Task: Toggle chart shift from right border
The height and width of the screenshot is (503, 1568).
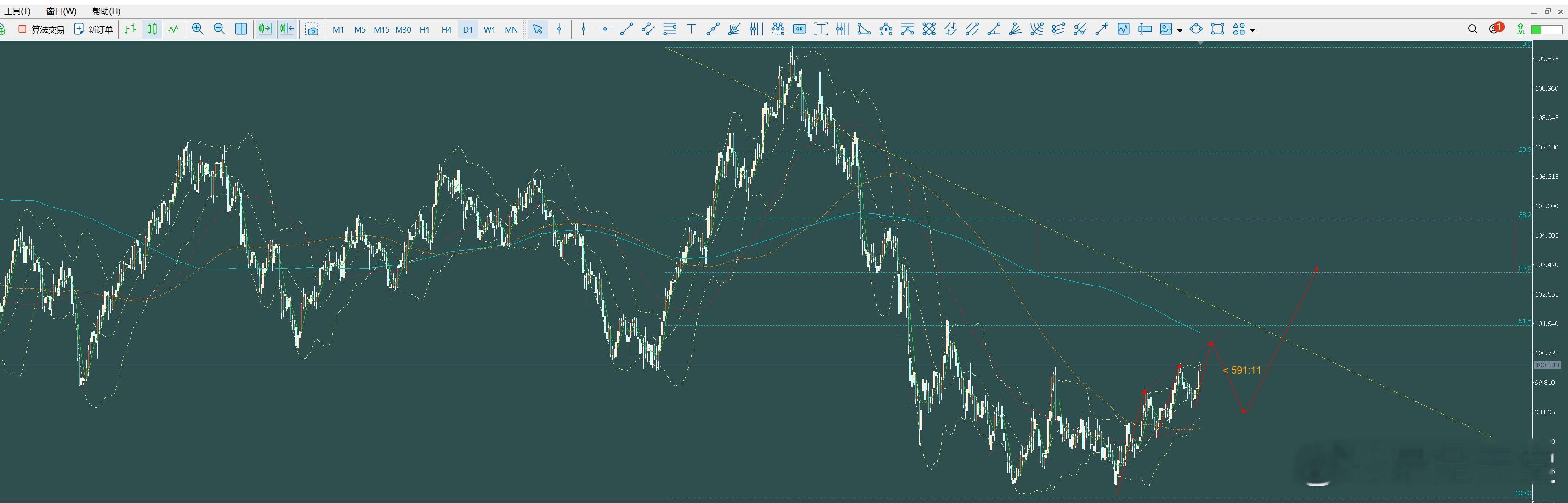Action: coord(287,29)
